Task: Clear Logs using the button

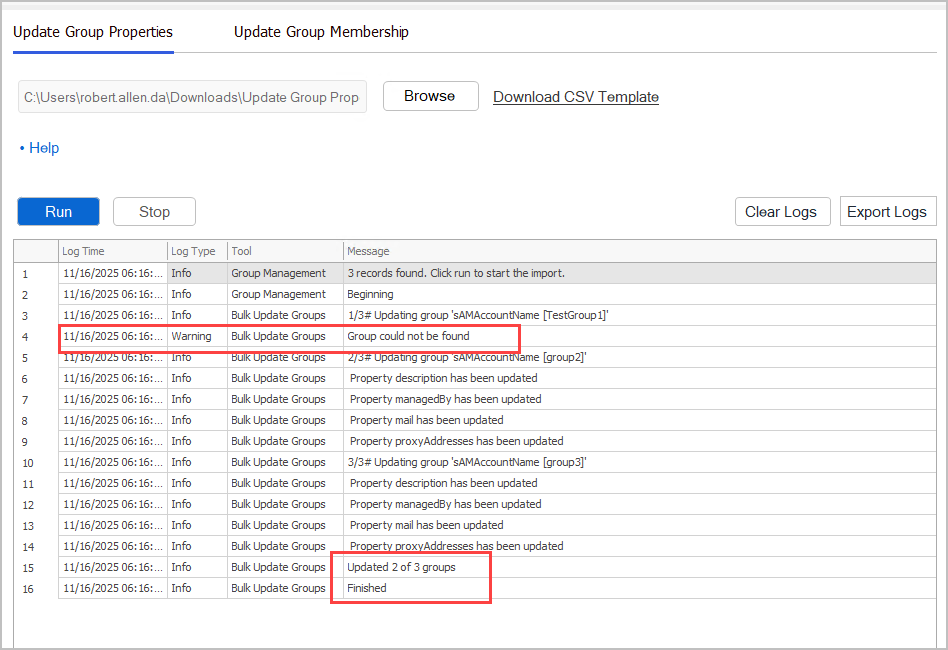Action: pyautogui.click(x=781, y=212)
